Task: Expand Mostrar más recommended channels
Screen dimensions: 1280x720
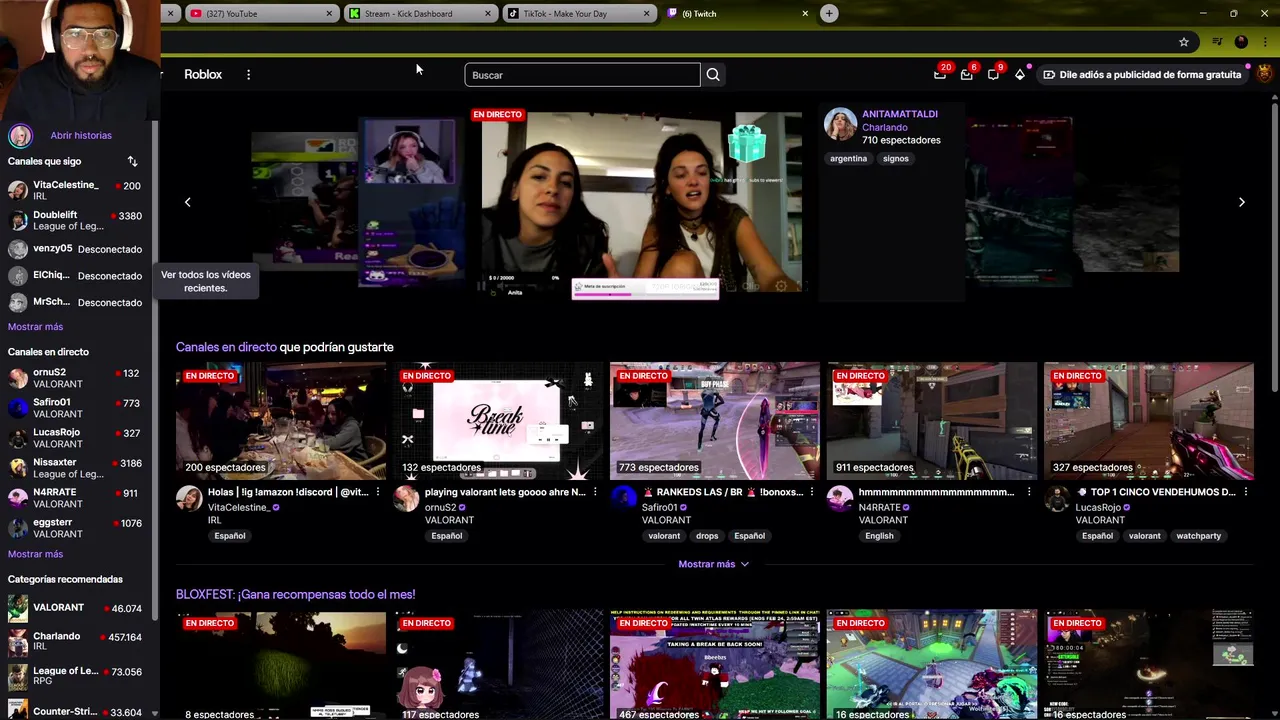Action: tap(714, 564)
